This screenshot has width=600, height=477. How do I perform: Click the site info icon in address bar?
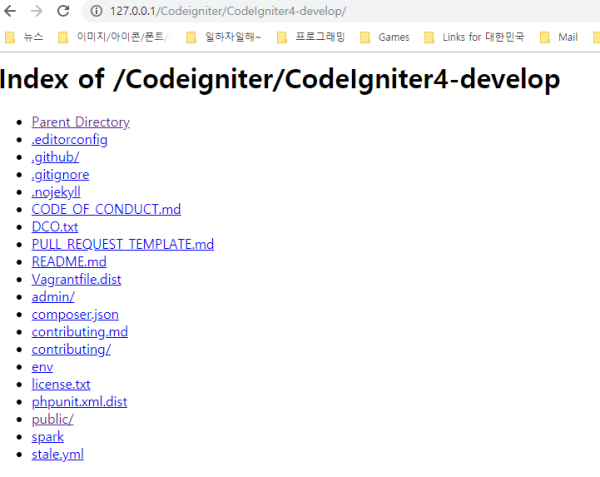click(97, 11)
